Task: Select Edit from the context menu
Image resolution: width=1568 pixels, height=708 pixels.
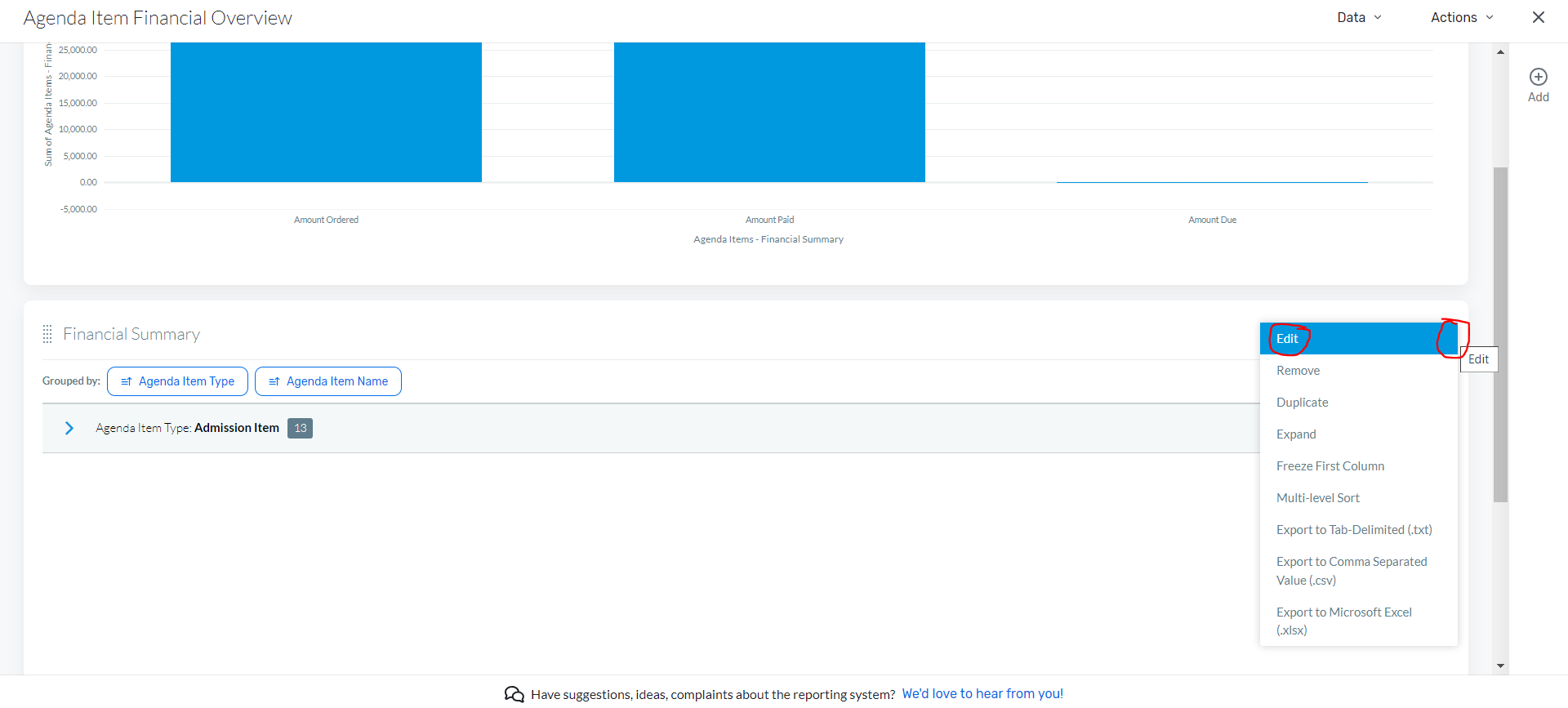Action: coord(1358,339)
